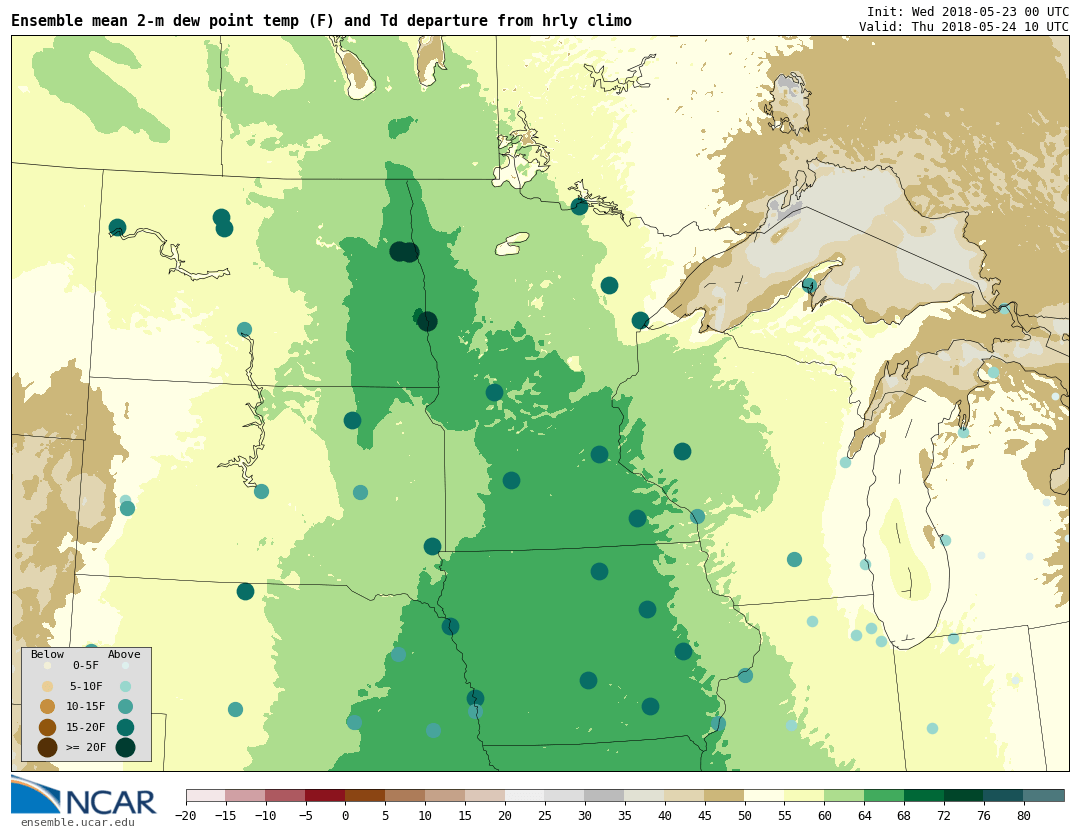
Task: Click the 'Above' legend heading
Action: click(124, 654)
